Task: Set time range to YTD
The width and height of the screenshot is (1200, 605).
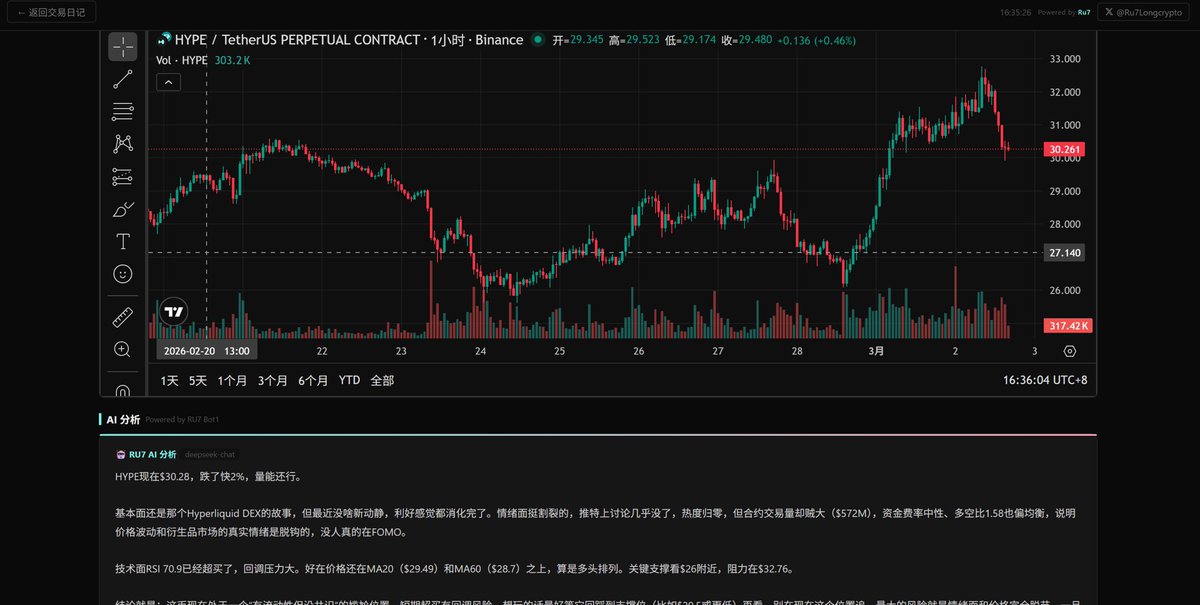Action: (x=349, y=380)
